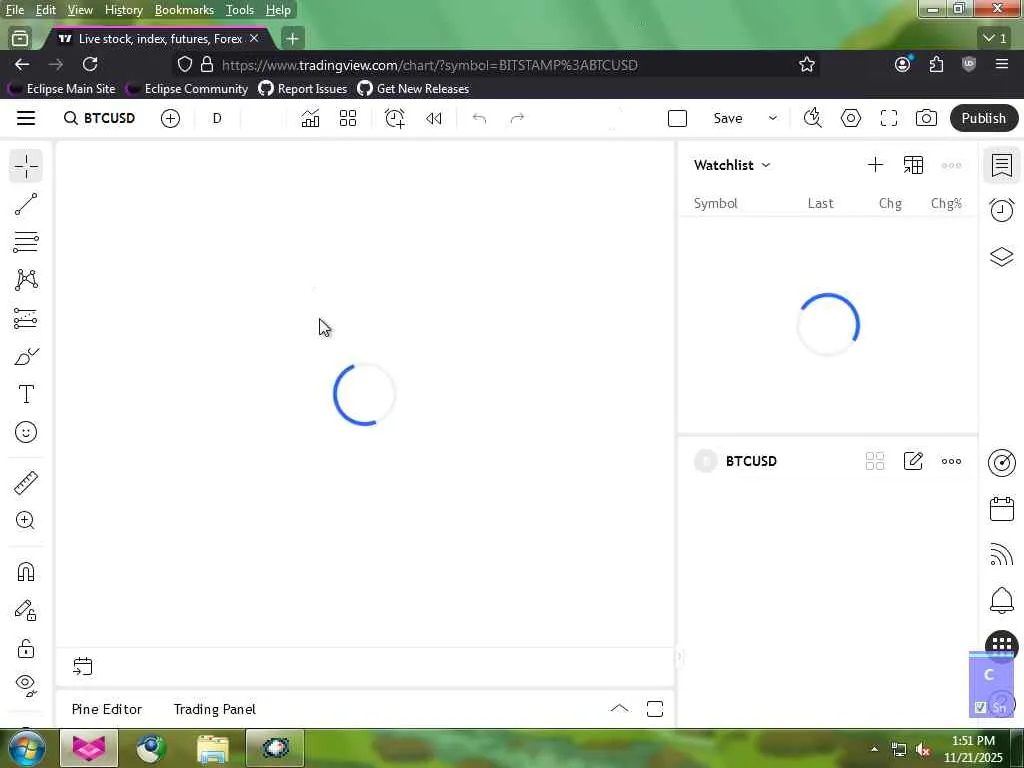Undo the last chart action
The height and width of the screenshot is (768, 1024).
479,118
